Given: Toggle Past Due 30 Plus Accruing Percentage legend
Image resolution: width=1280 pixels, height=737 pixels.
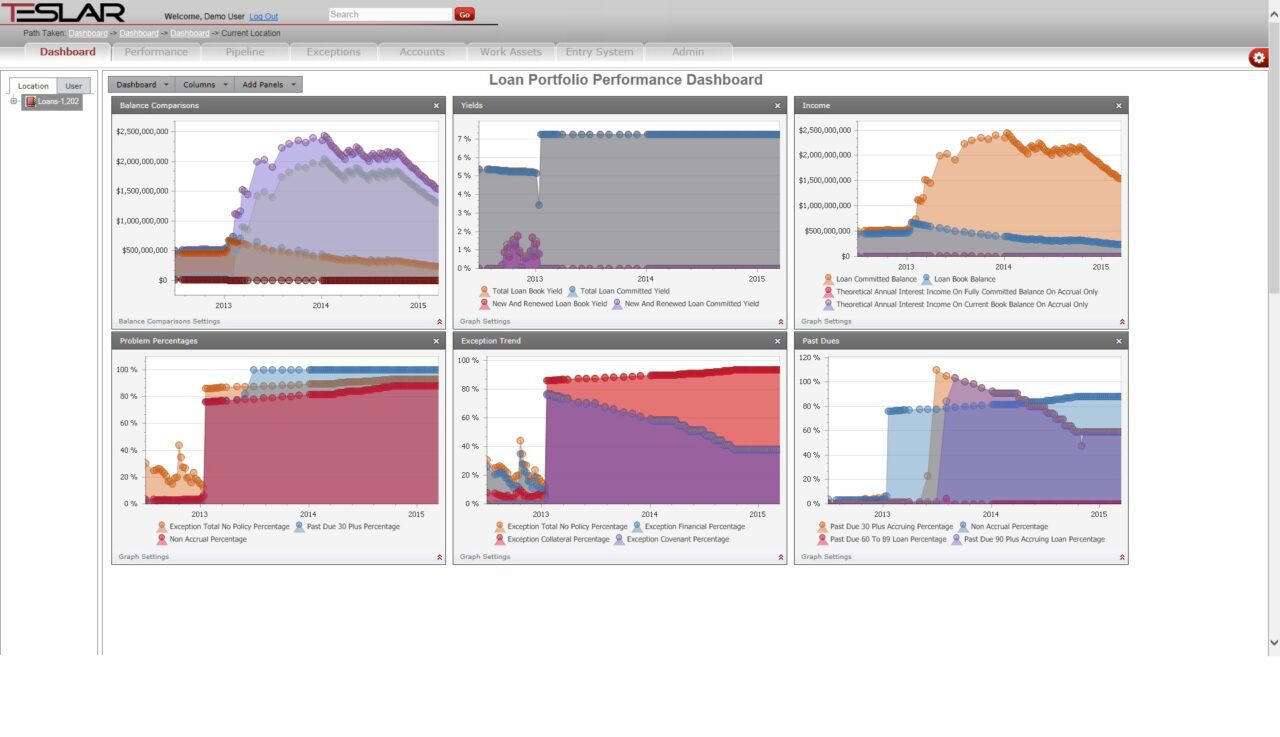Looking at the screenshot, I should [885, 526].
